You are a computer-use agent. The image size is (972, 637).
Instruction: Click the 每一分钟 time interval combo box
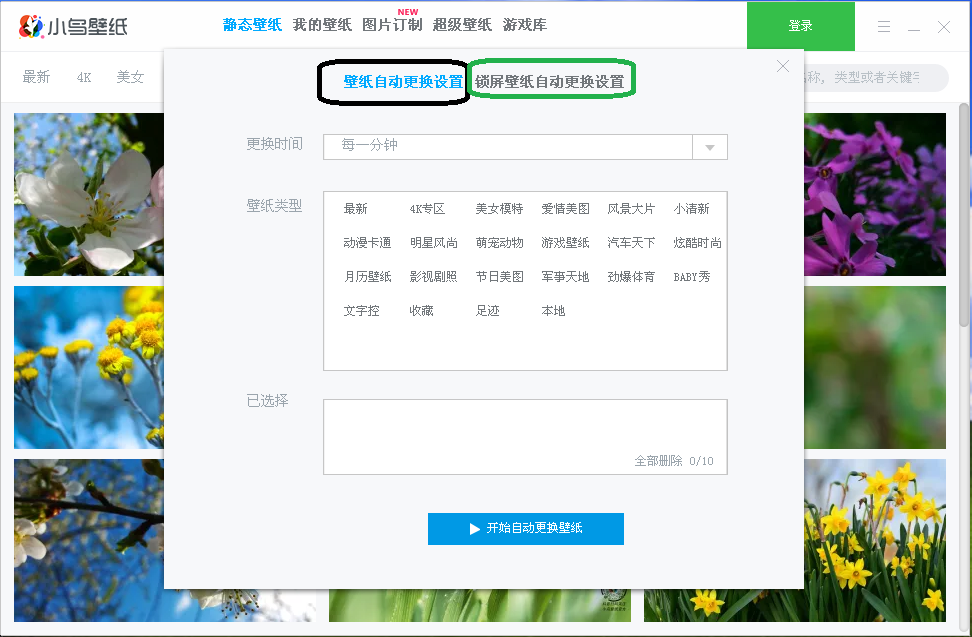(525, 147)
